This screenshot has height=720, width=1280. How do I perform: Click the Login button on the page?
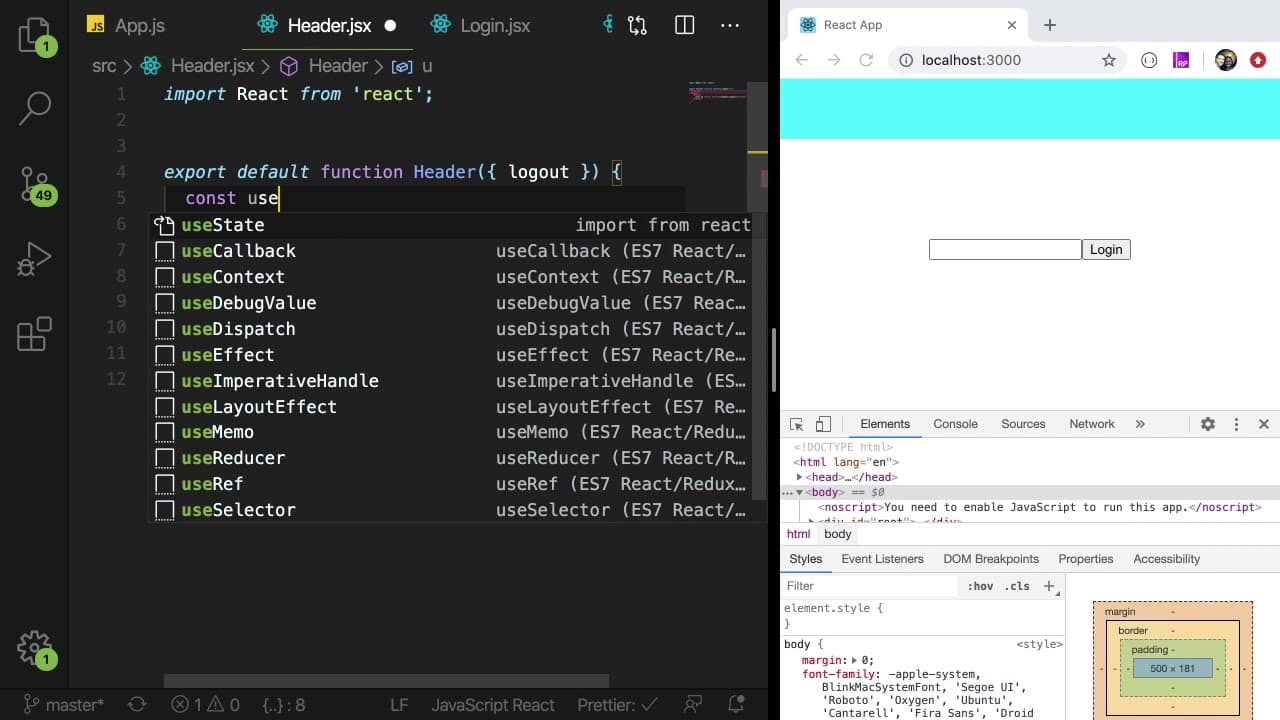point(1106,249)
